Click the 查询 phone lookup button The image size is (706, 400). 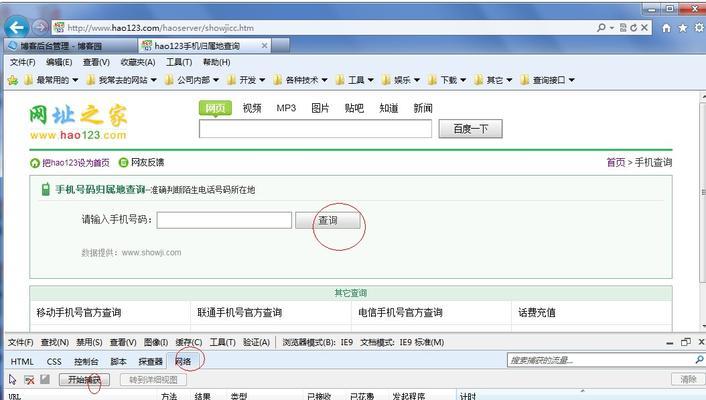click(328, 220)
